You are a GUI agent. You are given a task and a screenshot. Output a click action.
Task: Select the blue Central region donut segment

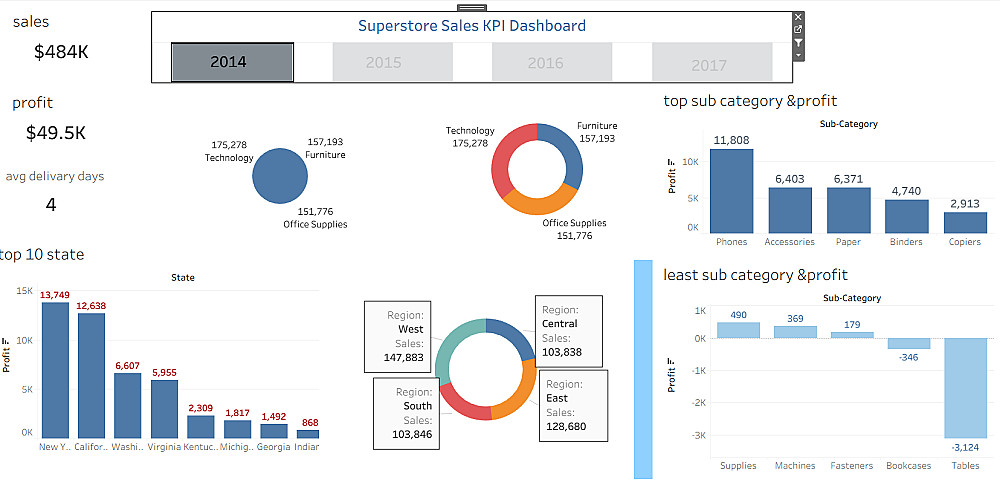(x=515, y=335)
